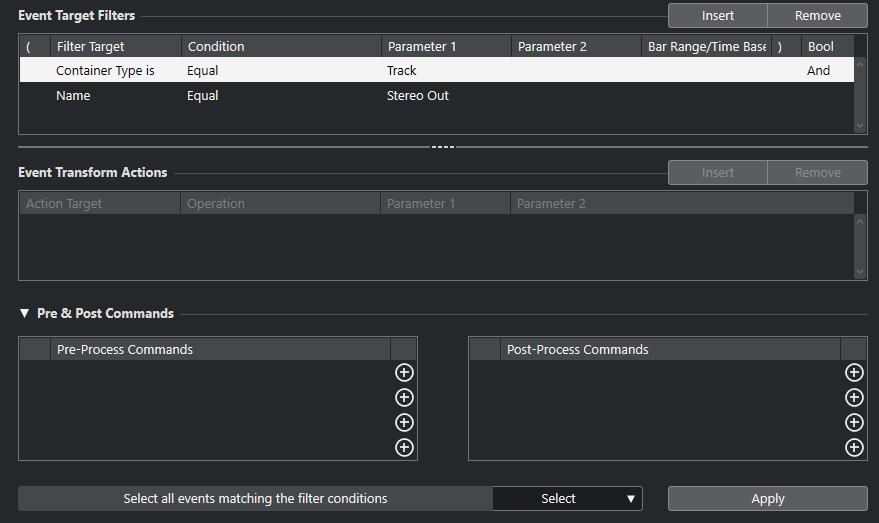The height and width of the screenshot is (523, 879).
Task: Click second plus icon in Pre-Process Commands
Action: [x=404, y=398]
